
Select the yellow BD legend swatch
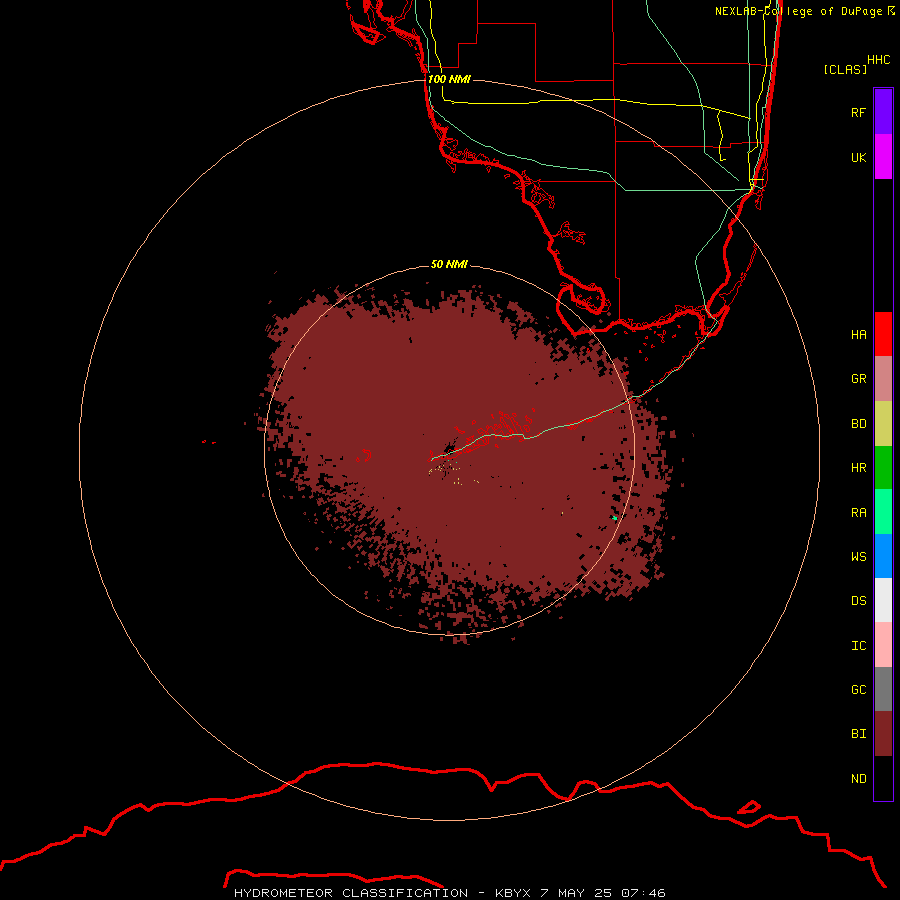(x=883, y=424)
